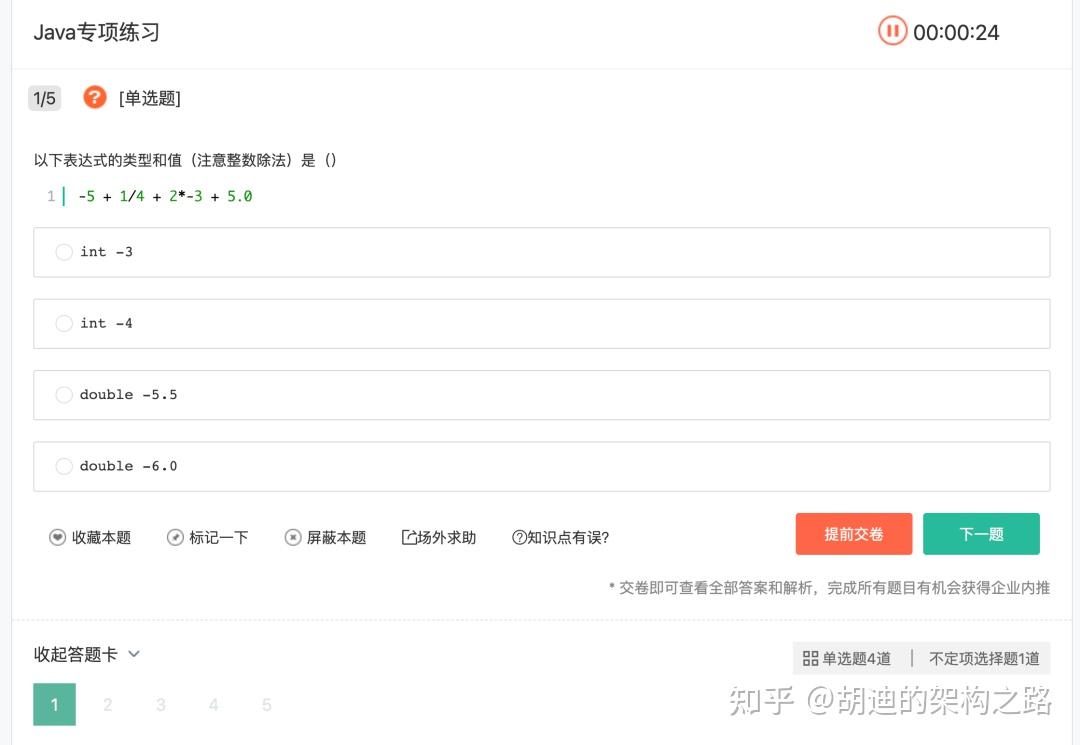Click the 提前交卷 submit button

click(853, 533)
